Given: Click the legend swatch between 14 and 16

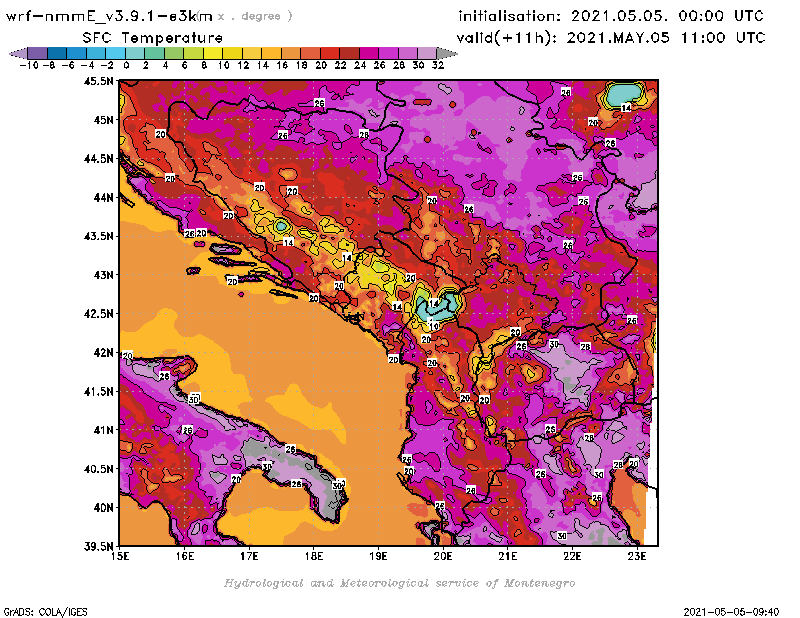Looking at the screenshot, I should pyautogui.click(x=271, y=53).
